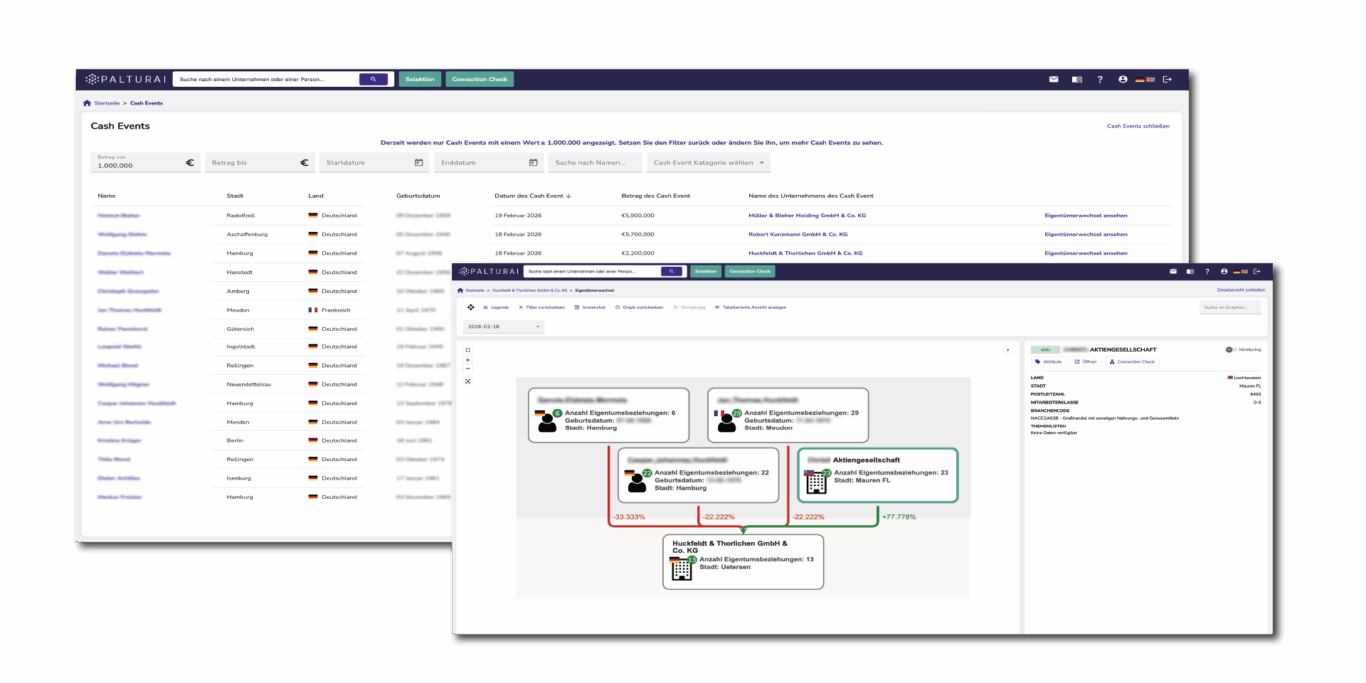Screen dimensions: 1366x683
Task: Open the Attribute tab in the detail panel
Action: [x=1048, y=361]
